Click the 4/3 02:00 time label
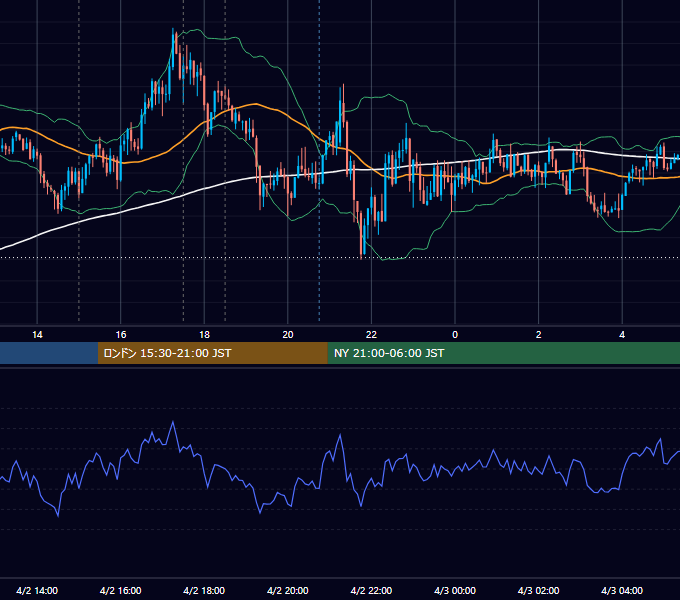Viewport: 680px width, 600px height. [538, 590]
